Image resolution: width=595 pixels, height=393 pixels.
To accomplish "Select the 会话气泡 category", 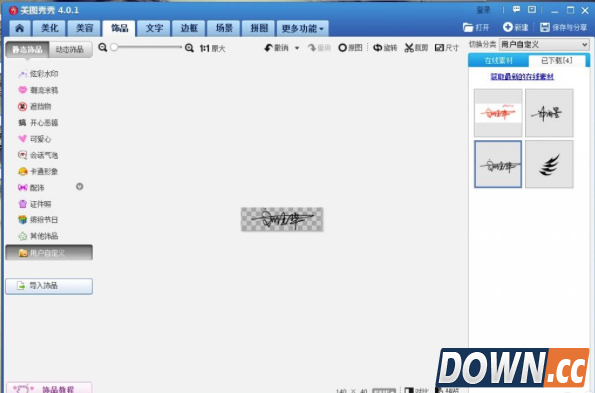I will coord(38,156).
